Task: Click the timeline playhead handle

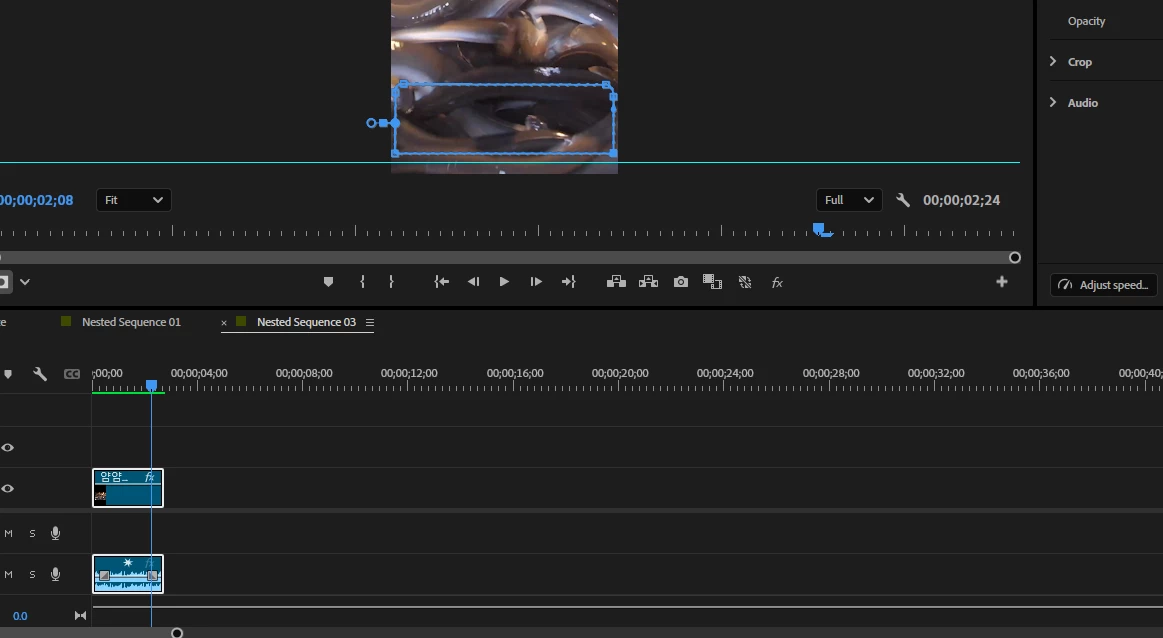Action: click(151, 385)
